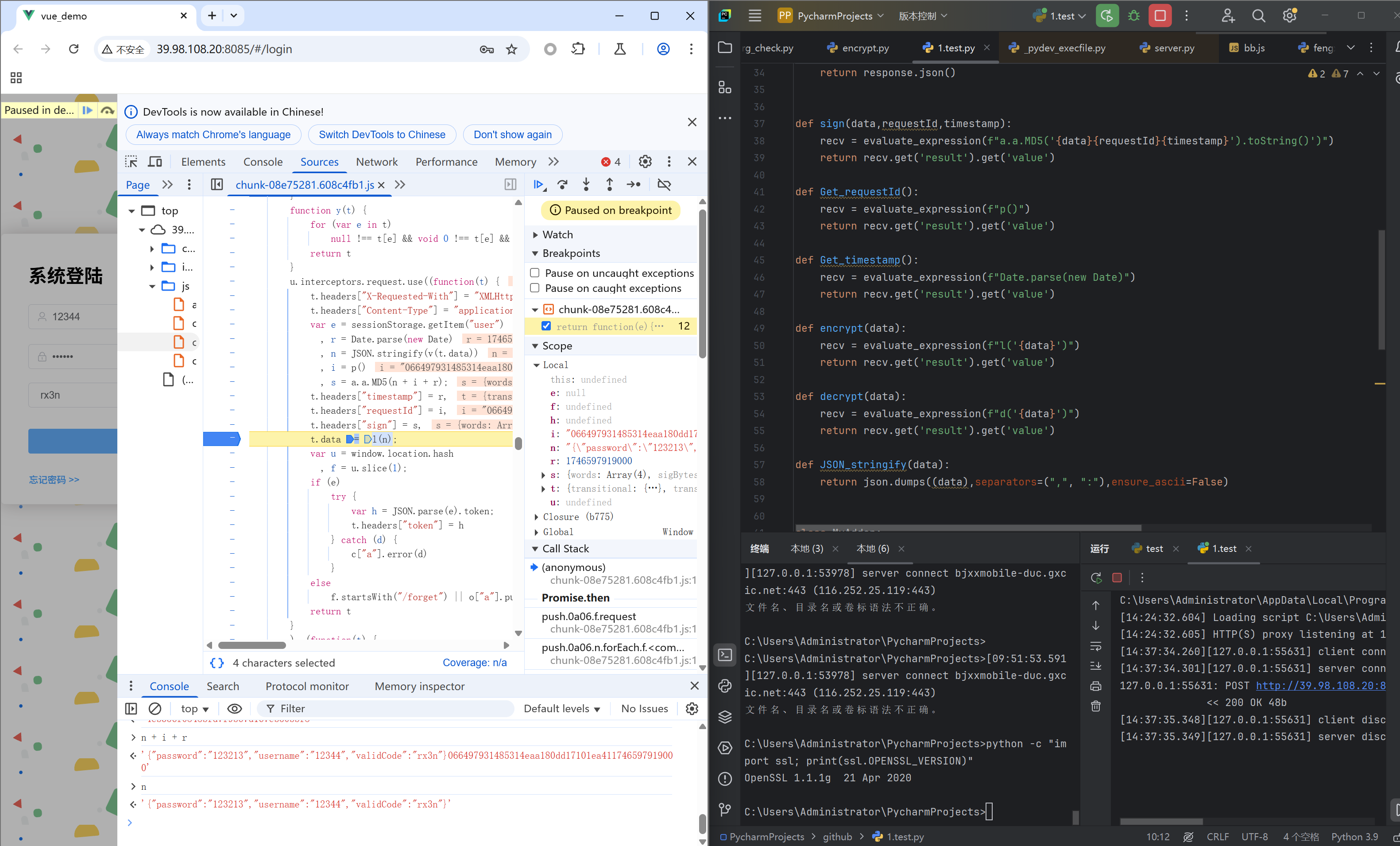
Task: Click the Step over next function icon
Action: 562,184
